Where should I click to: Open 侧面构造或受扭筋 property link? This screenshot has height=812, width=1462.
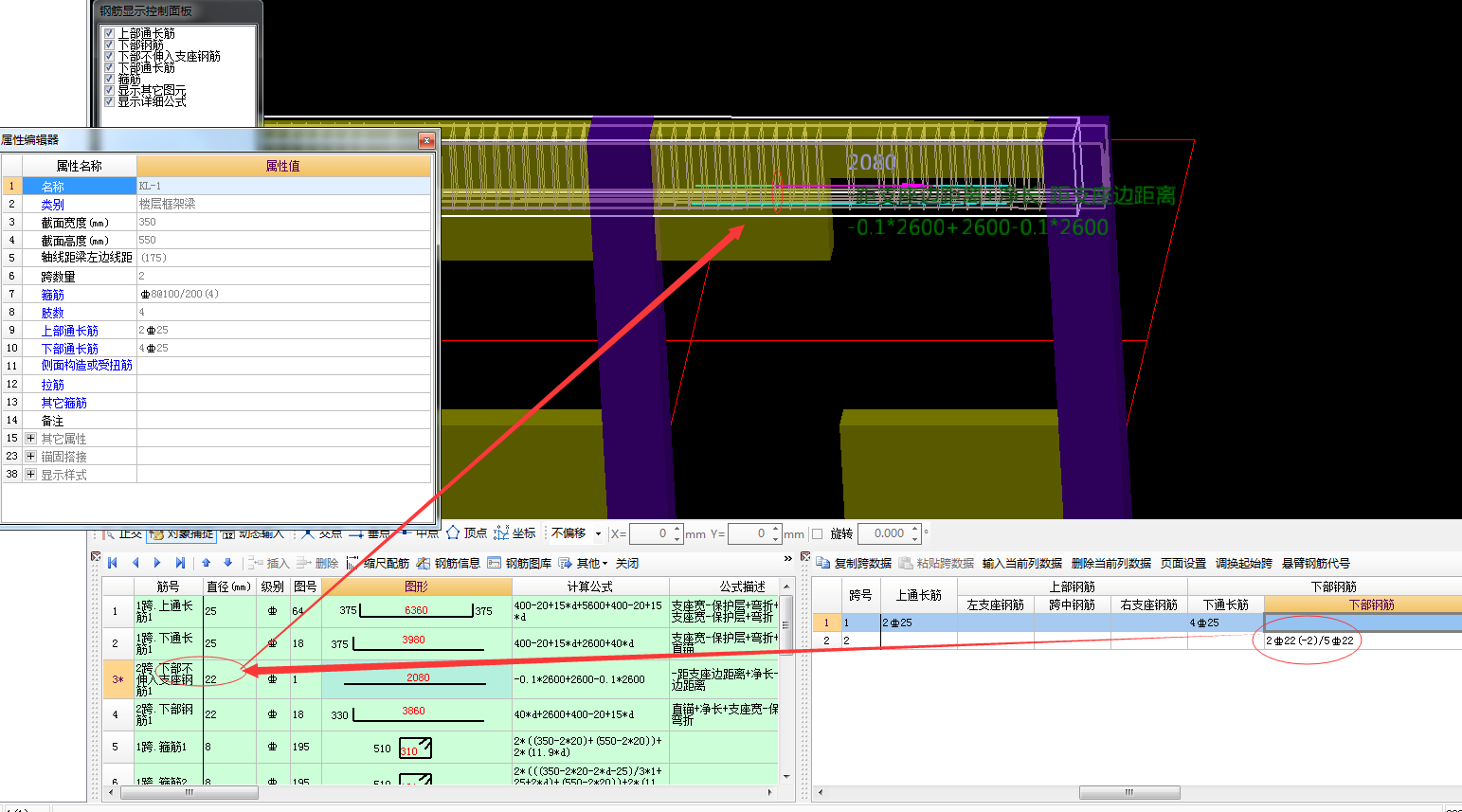(x=87, y=365)
